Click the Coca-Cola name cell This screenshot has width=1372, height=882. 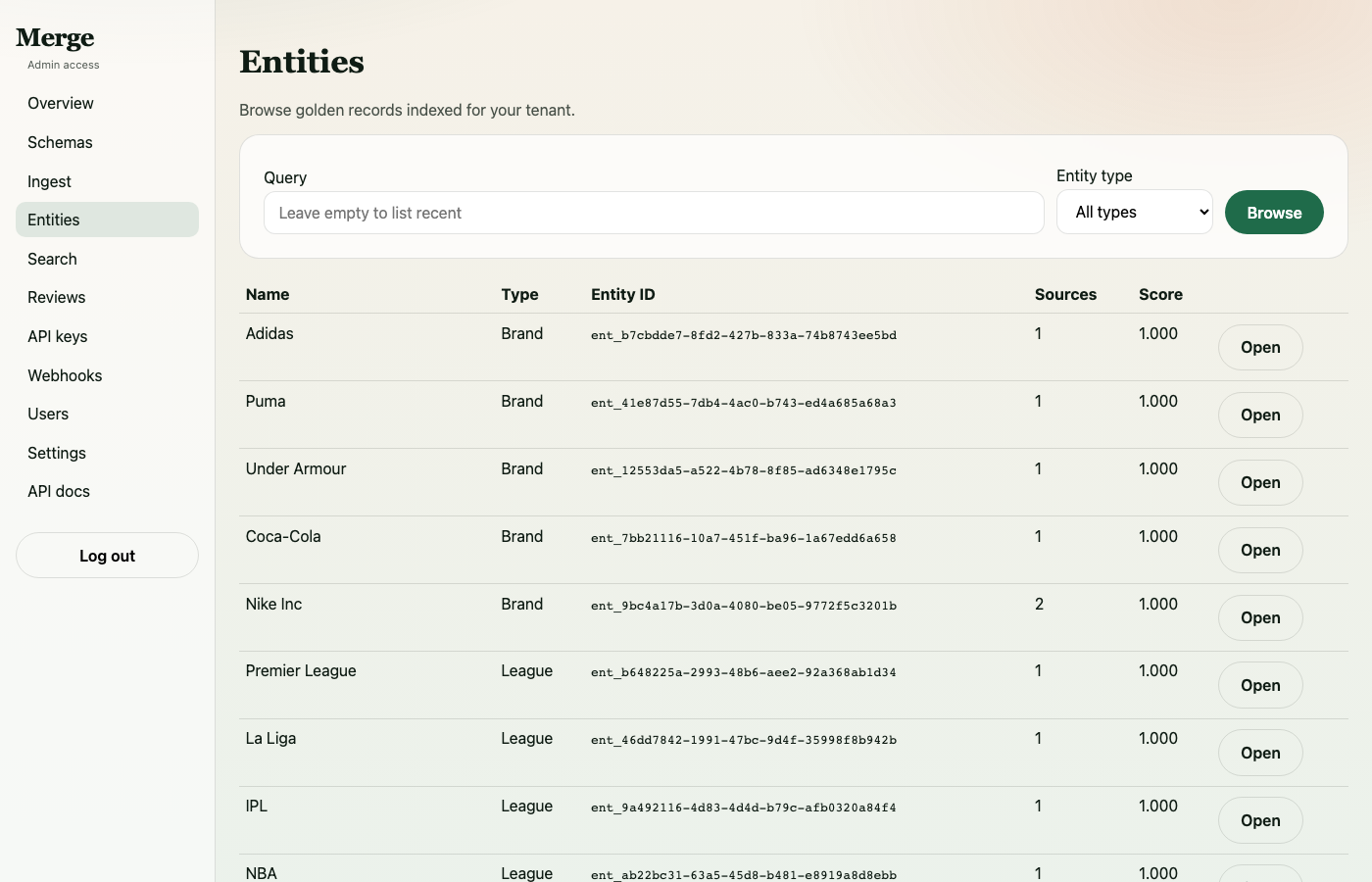pyautogui.click(x=283, y=536)
